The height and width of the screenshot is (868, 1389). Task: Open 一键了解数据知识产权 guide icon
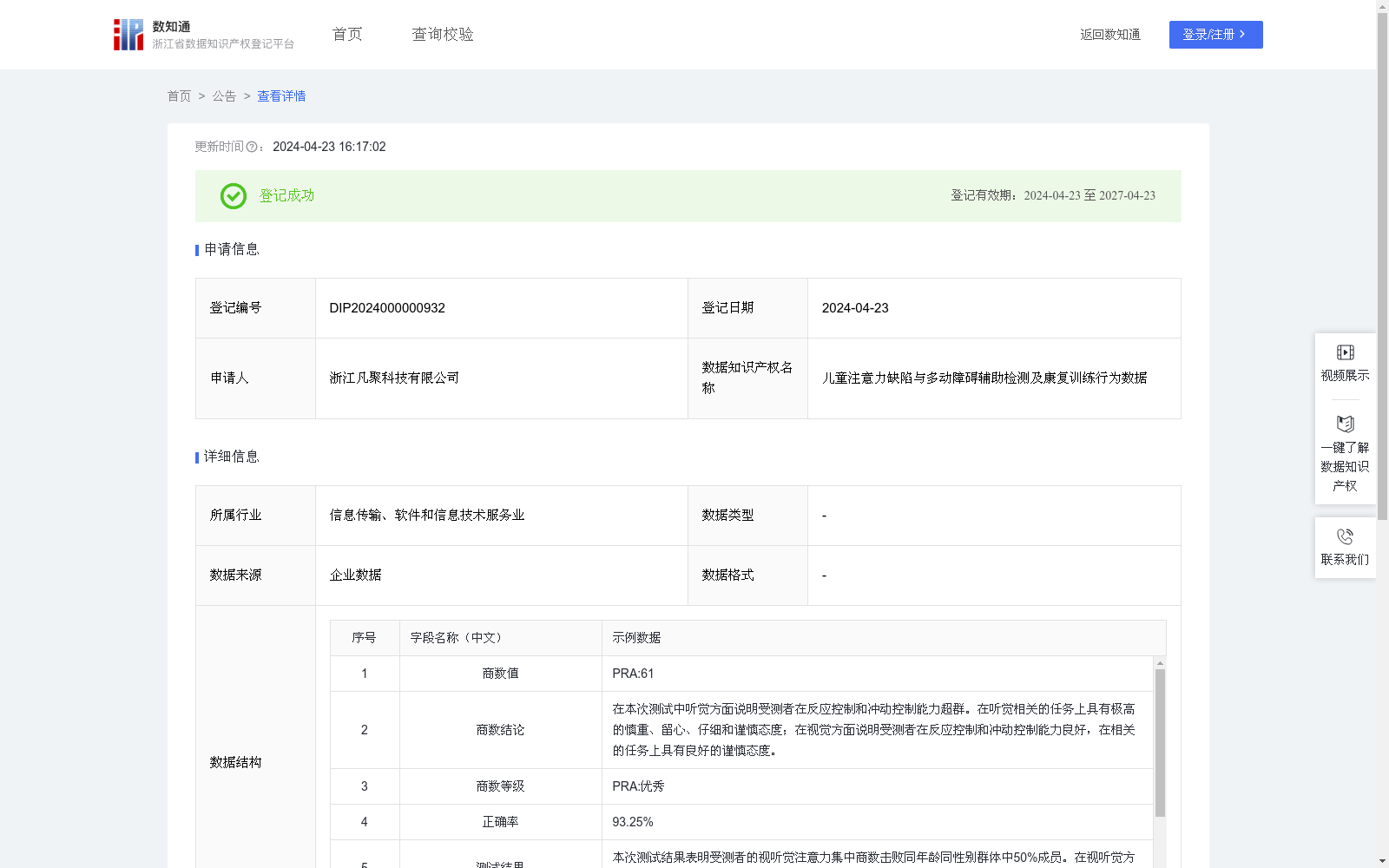click(x=1345, y=424)
